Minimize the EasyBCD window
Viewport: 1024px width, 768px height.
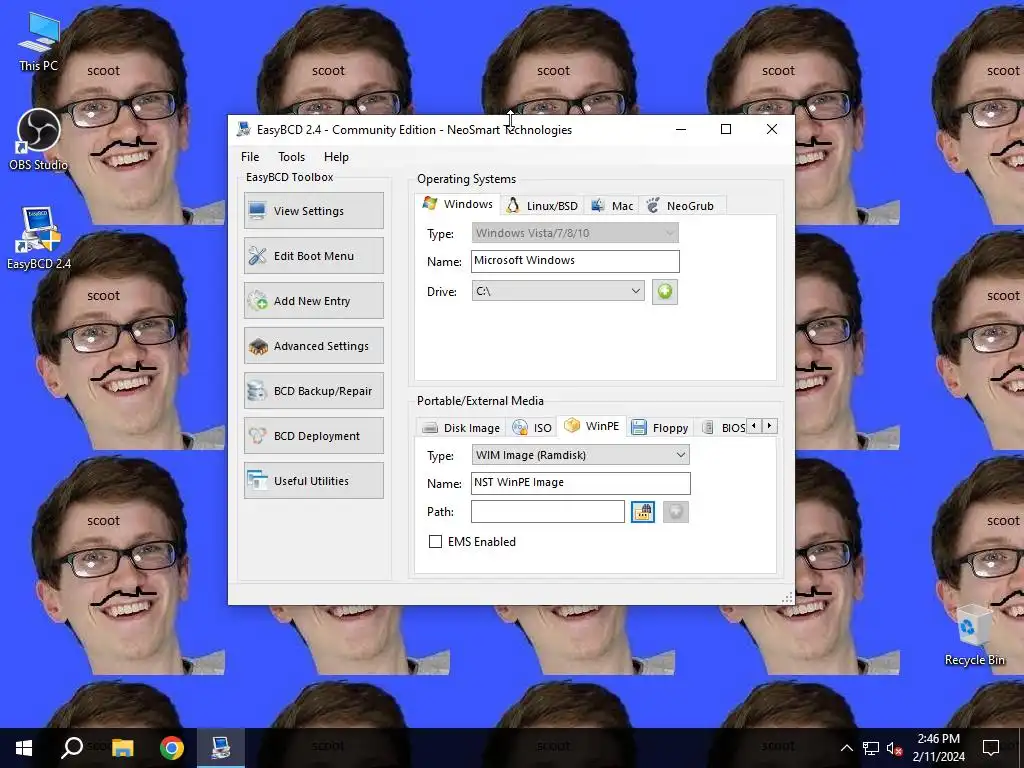680,129
